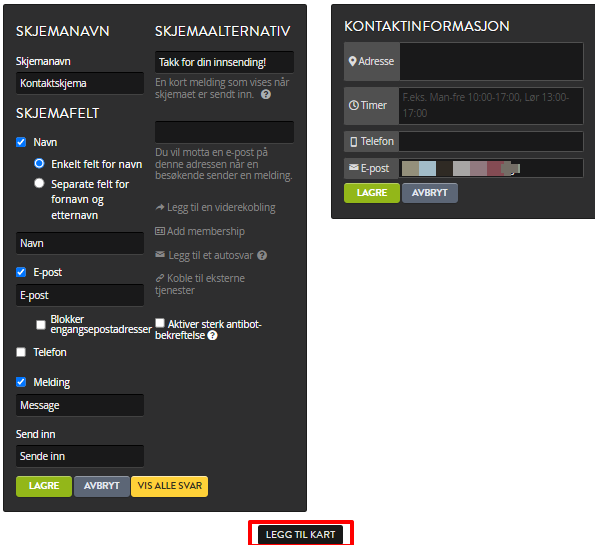
Task: Open Koble til eksterne tjenester link
Action: tap(200, 284)
